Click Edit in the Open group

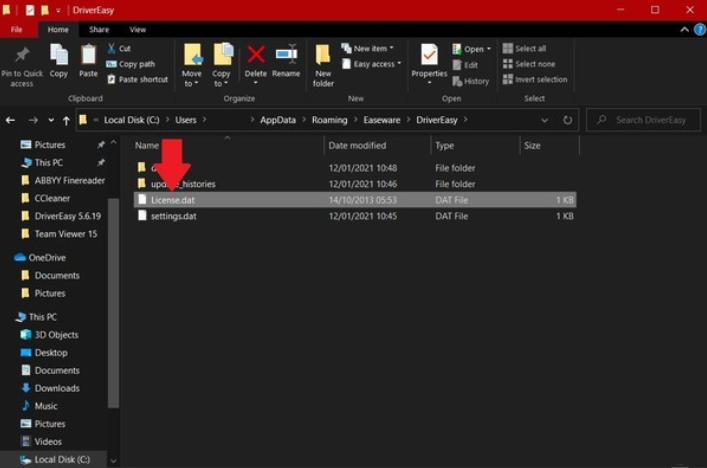465,65
